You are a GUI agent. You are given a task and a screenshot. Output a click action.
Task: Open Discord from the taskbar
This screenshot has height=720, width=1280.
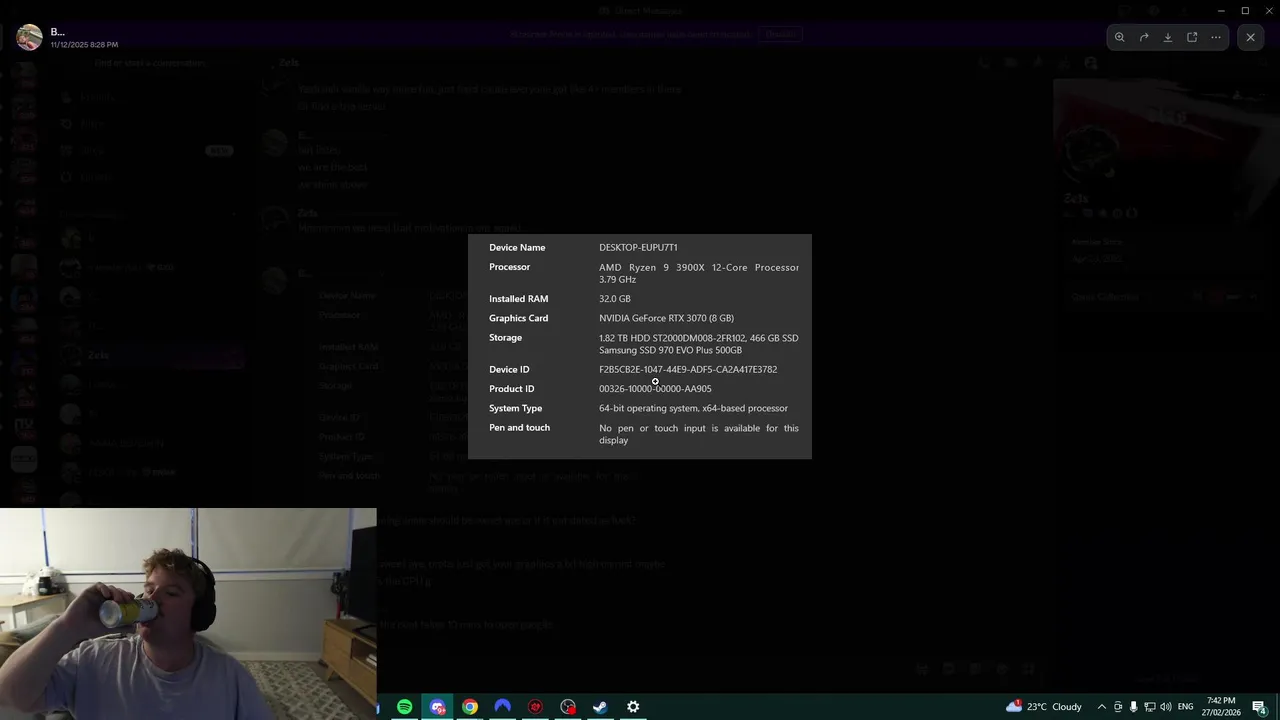[x=438, y=707]
